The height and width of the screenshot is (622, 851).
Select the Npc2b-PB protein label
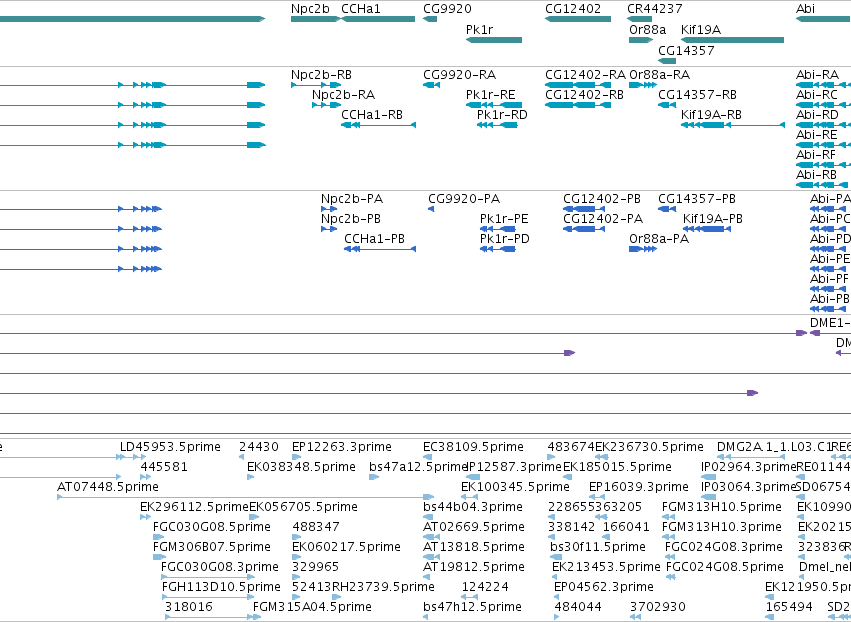(351, 219)
